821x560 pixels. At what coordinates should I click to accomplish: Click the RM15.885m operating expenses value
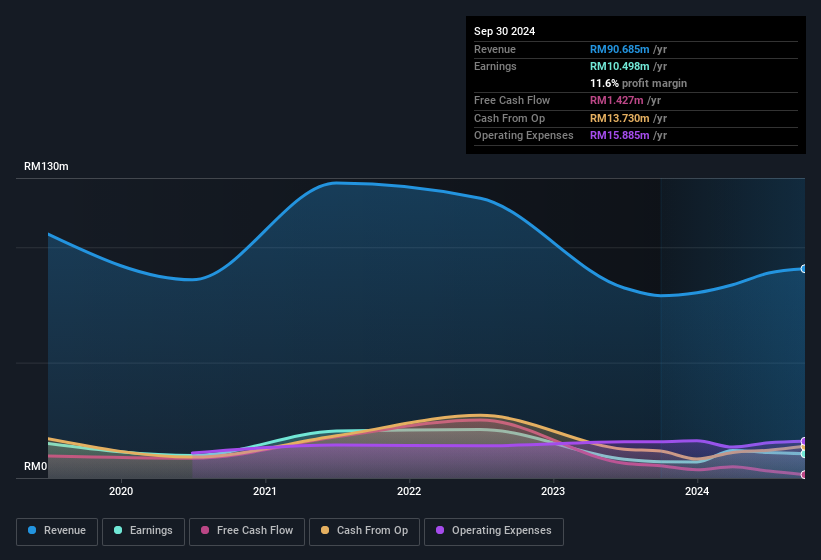619,136
